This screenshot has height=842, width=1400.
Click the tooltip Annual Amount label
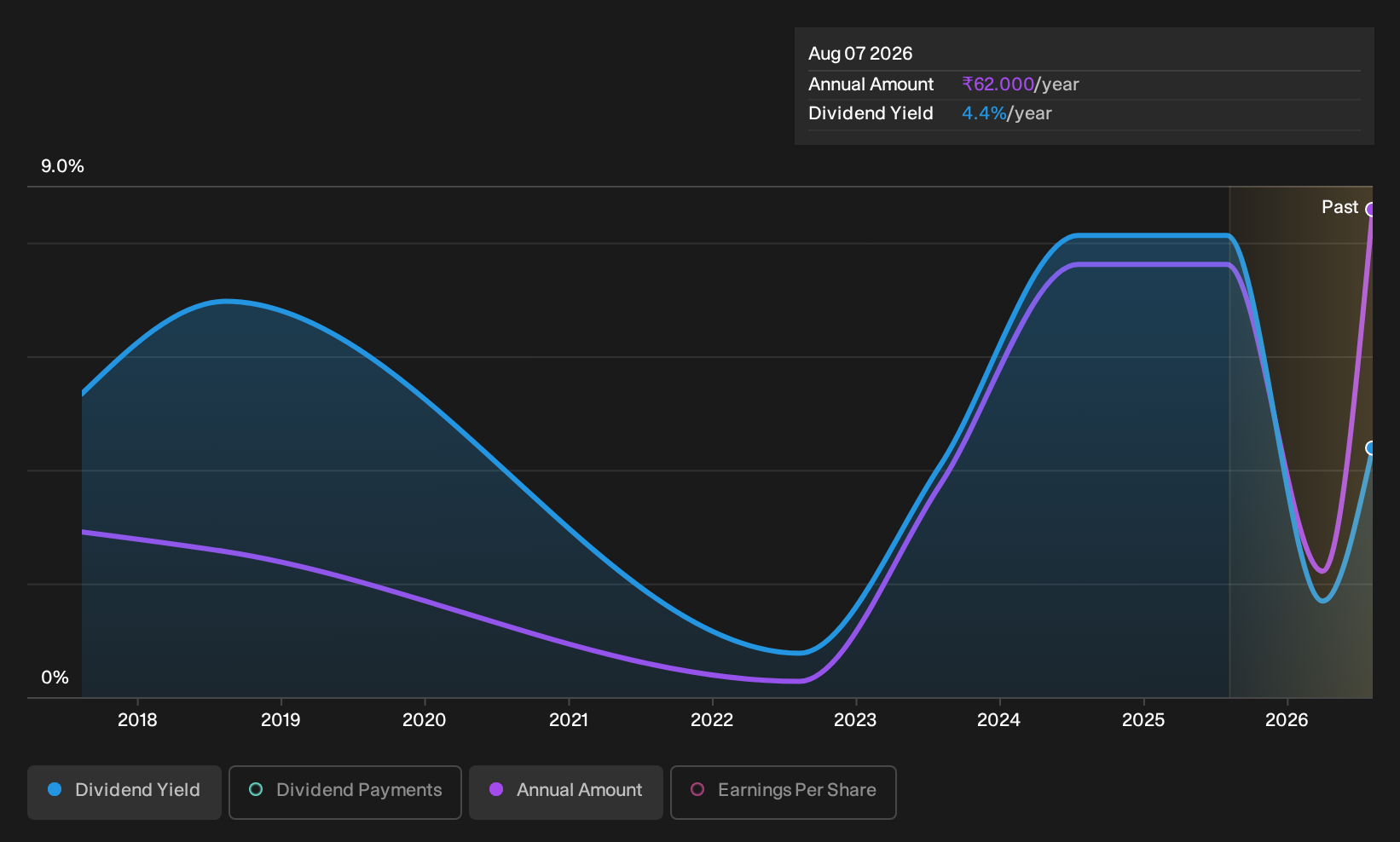coord(871,84)
